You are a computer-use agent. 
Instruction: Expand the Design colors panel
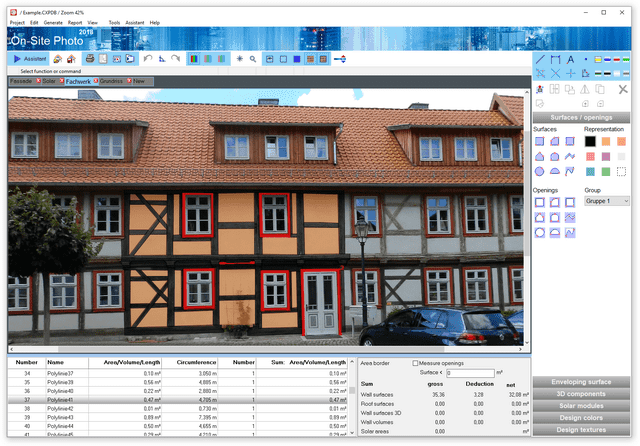585,417
